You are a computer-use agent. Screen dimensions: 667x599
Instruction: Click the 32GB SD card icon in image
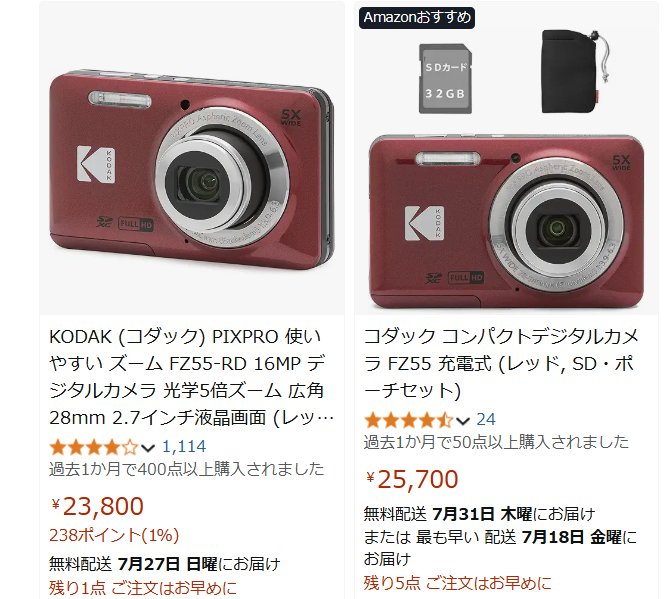[445, 79]
